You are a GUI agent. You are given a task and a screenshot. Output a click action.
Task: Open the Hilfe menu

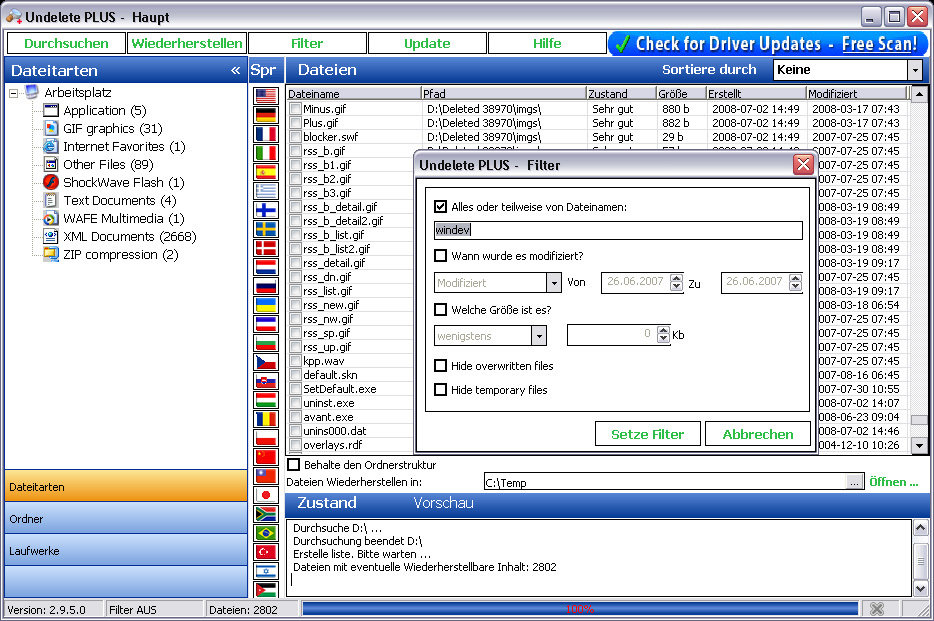click(547, 43)
